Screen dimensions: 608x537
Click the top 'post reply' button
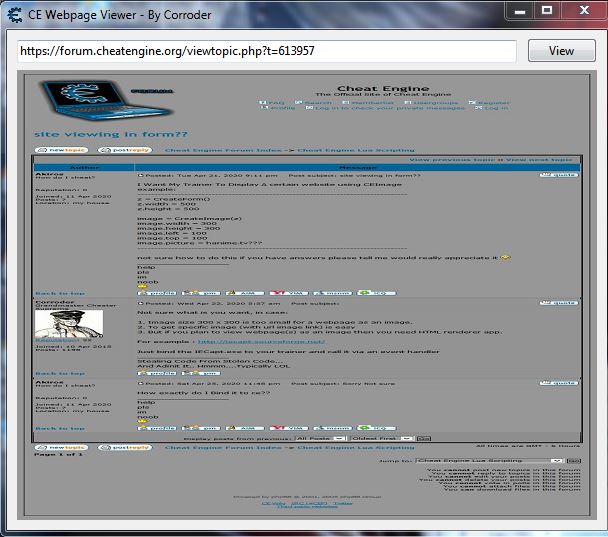125,150
